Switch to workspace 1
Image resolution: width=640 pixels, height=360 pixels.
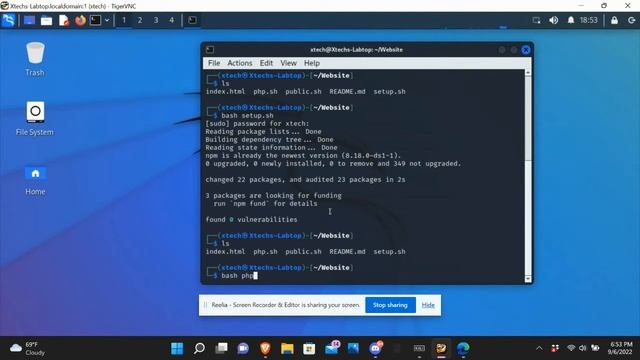[x=124, y=20]
